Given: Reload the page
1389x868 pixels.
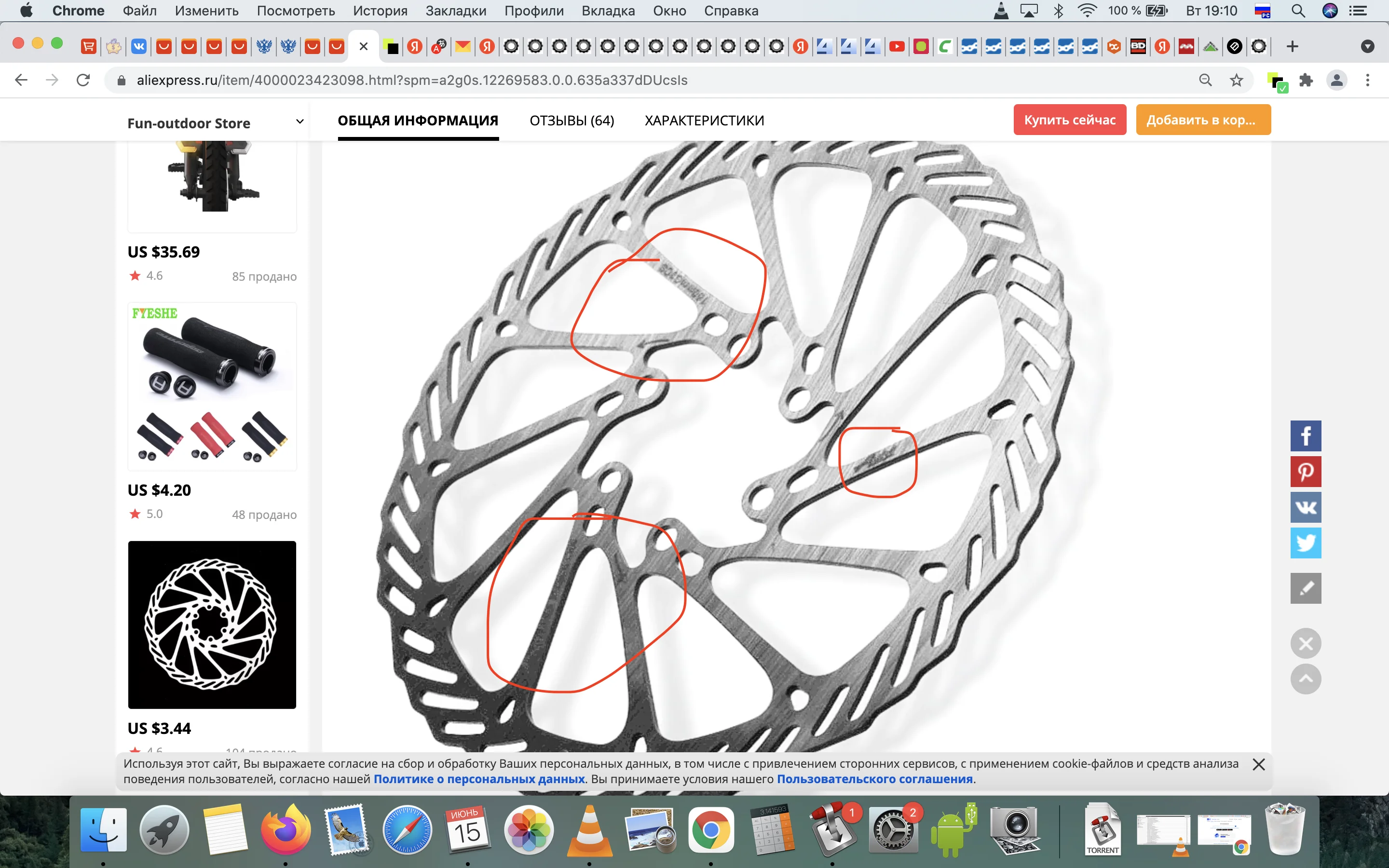Looking at the screenshot, I should click(83, 81).
